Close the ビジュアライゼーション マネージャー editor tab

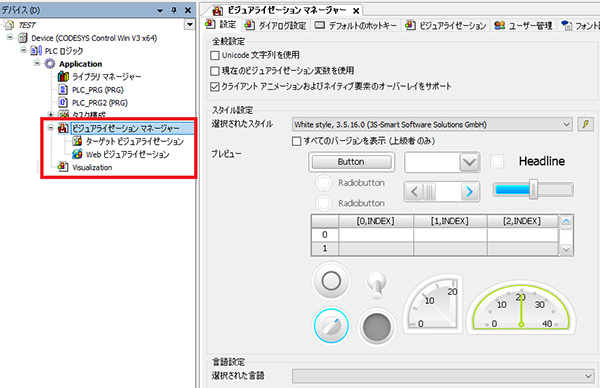[x=356, y=11]
